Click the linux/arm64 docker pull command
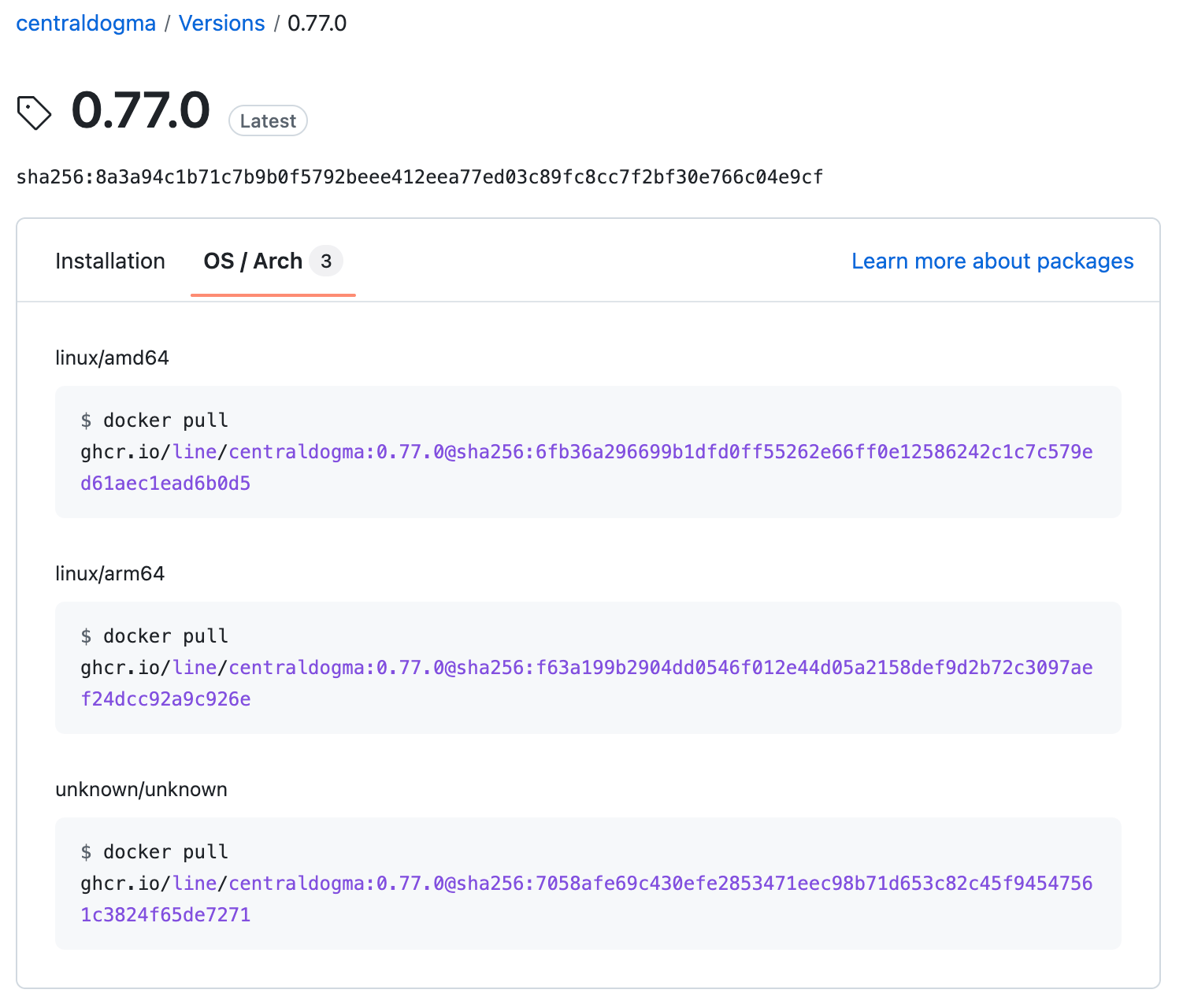Image resolution: width=1183 pixels, height=1008 pixels. (x=588, y=668)
